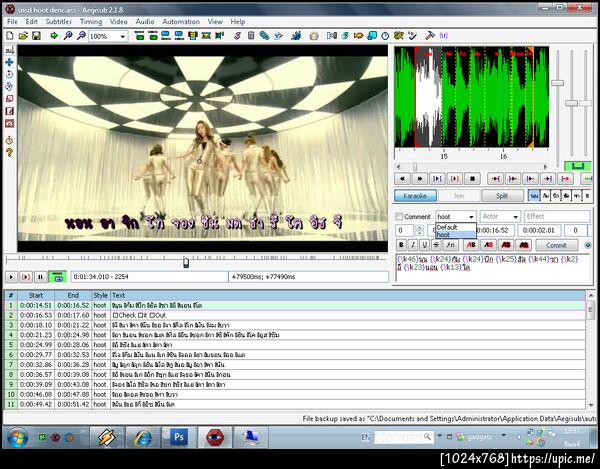Toggle bold formatting
The height and width of the screenshot is (469, 600).
[x=401, y=245]
